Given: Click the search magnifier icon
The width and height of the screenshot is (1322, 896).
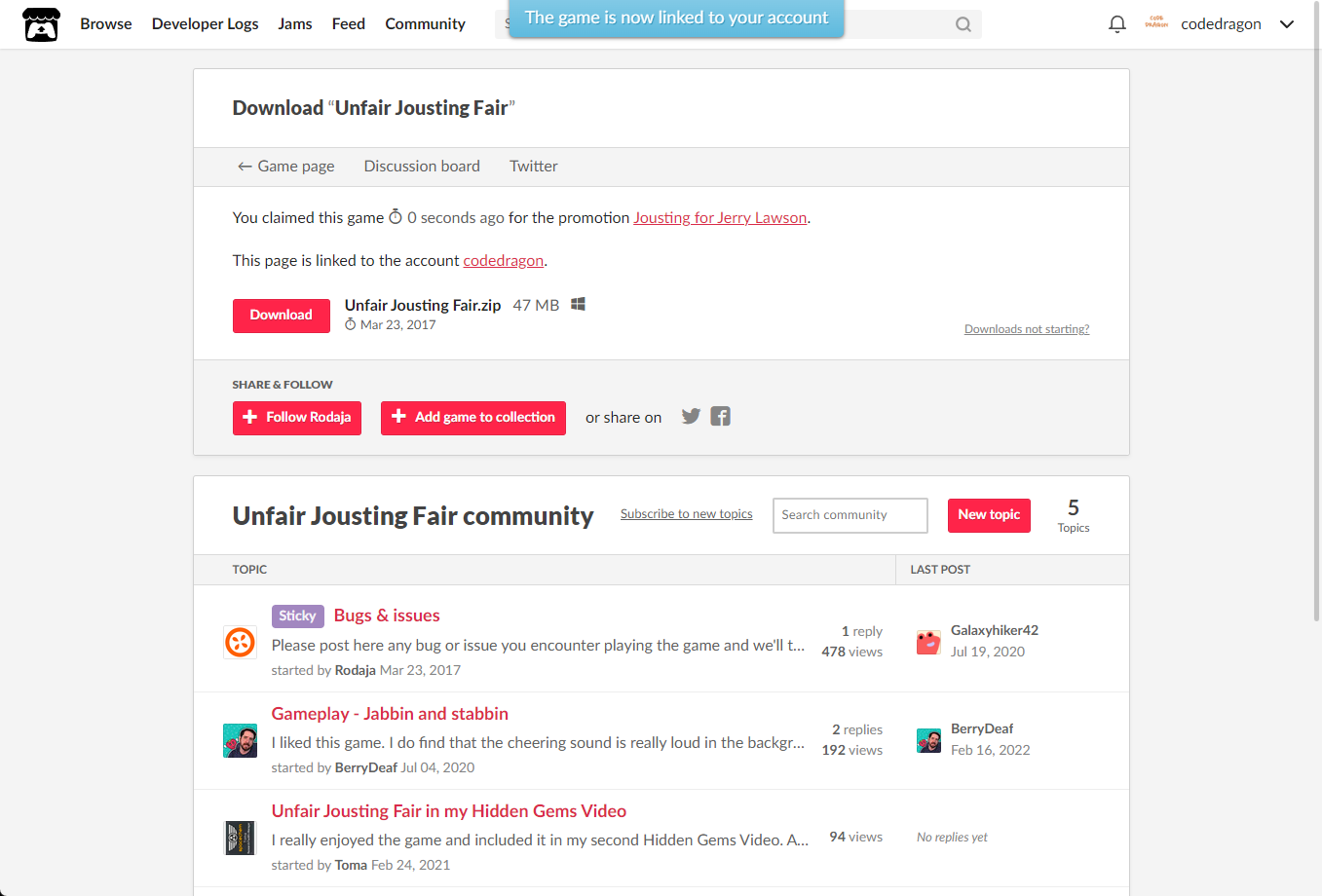Looking at the screenshot, I should click(x=963, y=24).
